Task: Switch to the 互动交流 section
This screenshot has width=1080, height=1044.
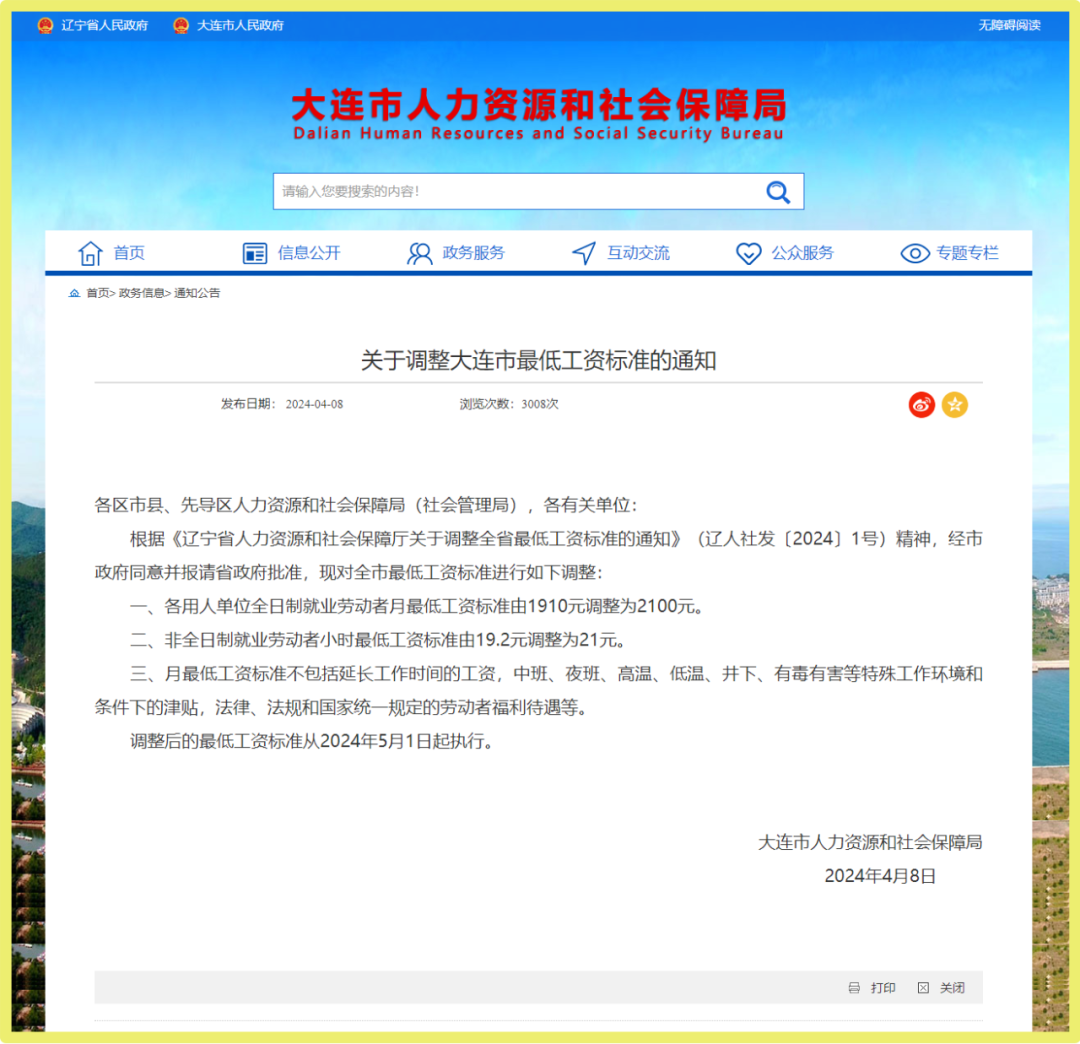Action: point(638,253)
